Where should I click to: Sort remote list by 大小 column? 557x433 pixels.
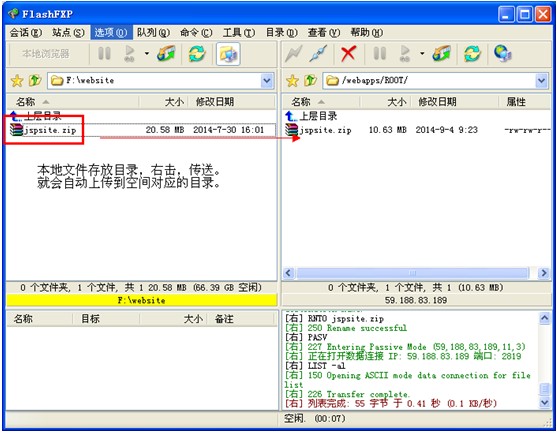pyautogui.click(x=385, y=102)
